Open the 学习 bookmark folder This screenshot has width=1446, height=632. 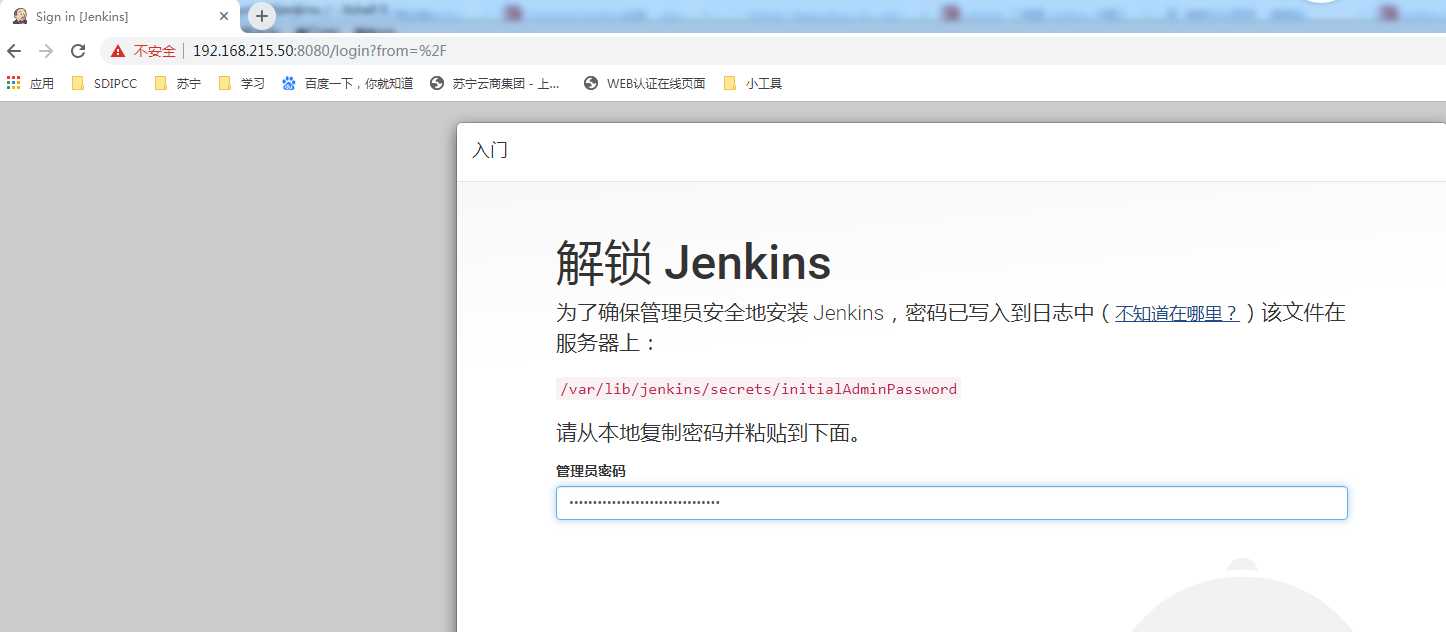(x=241, y=84)
